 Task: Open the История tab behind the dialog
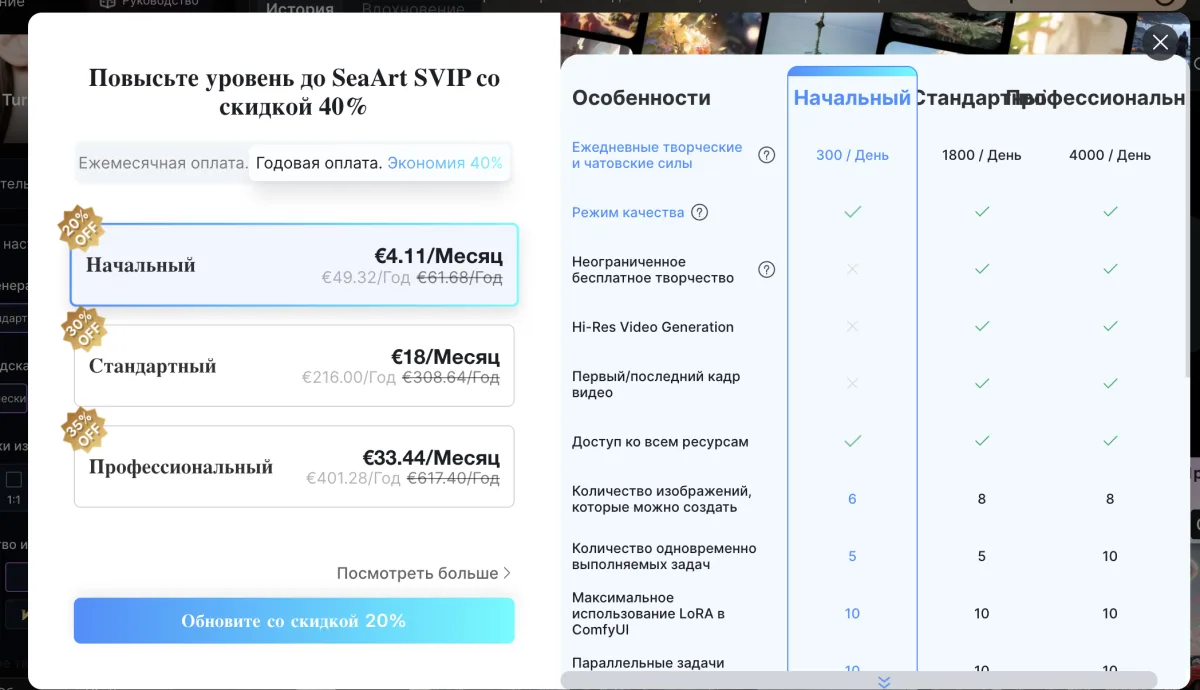tap(300, 8)
